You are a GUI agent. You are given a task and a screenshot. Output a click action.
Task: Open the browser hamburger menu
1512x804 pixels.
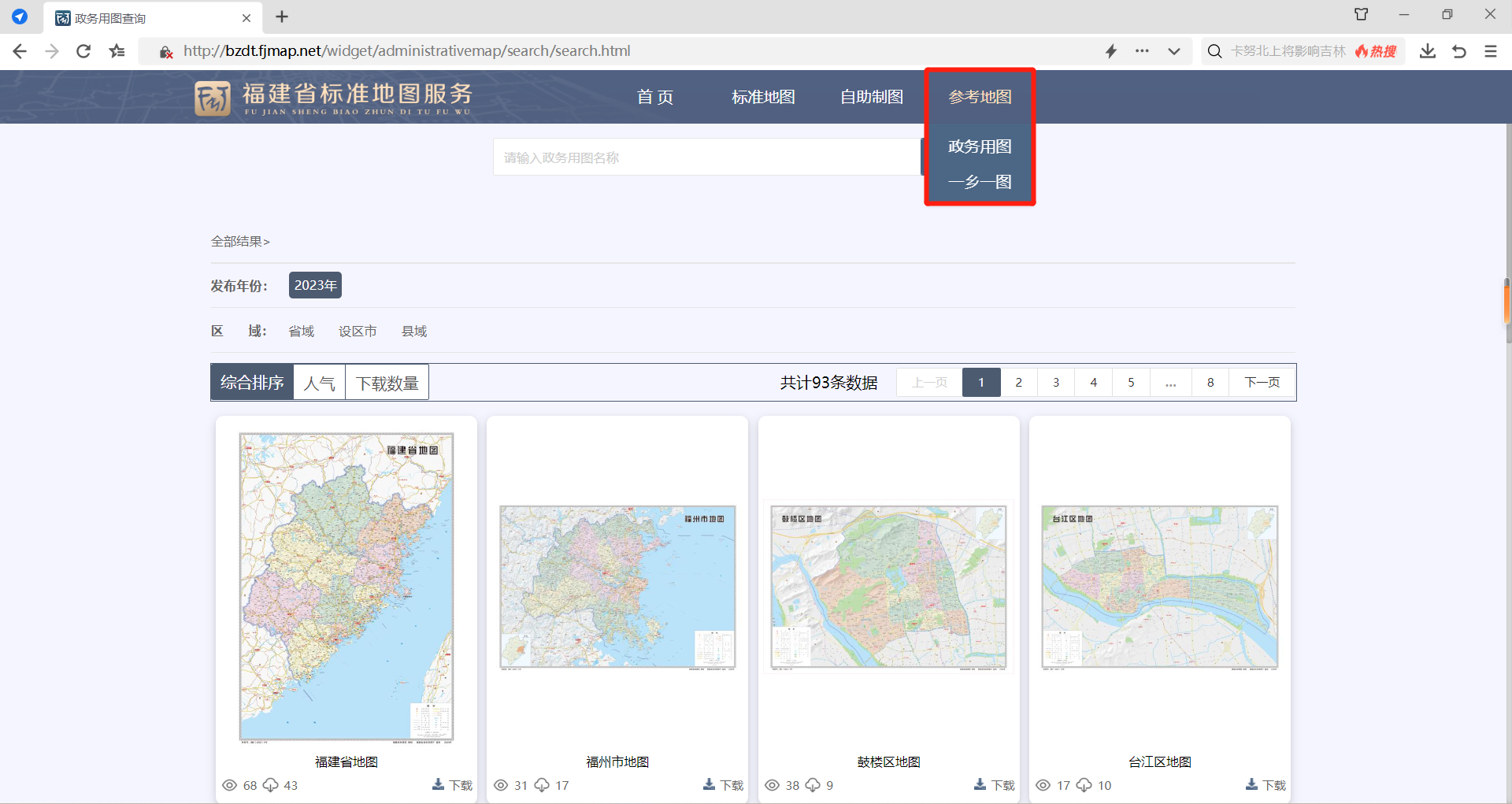coord(1491,51)
